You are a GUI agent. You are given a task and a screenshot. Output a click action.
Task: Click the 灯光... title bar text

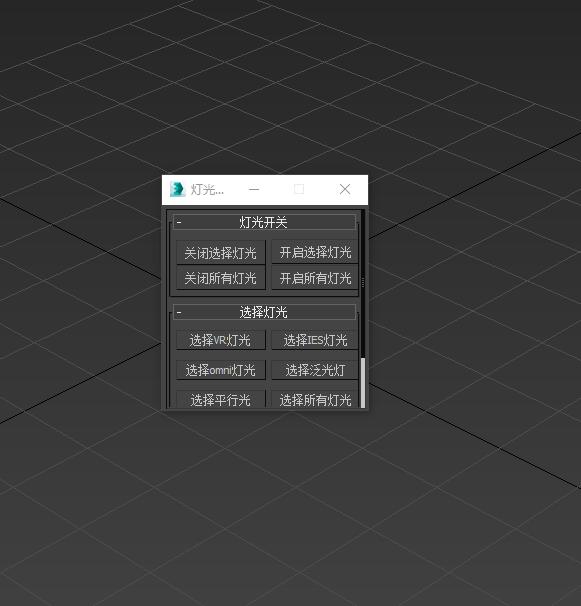tap(207, 190)
